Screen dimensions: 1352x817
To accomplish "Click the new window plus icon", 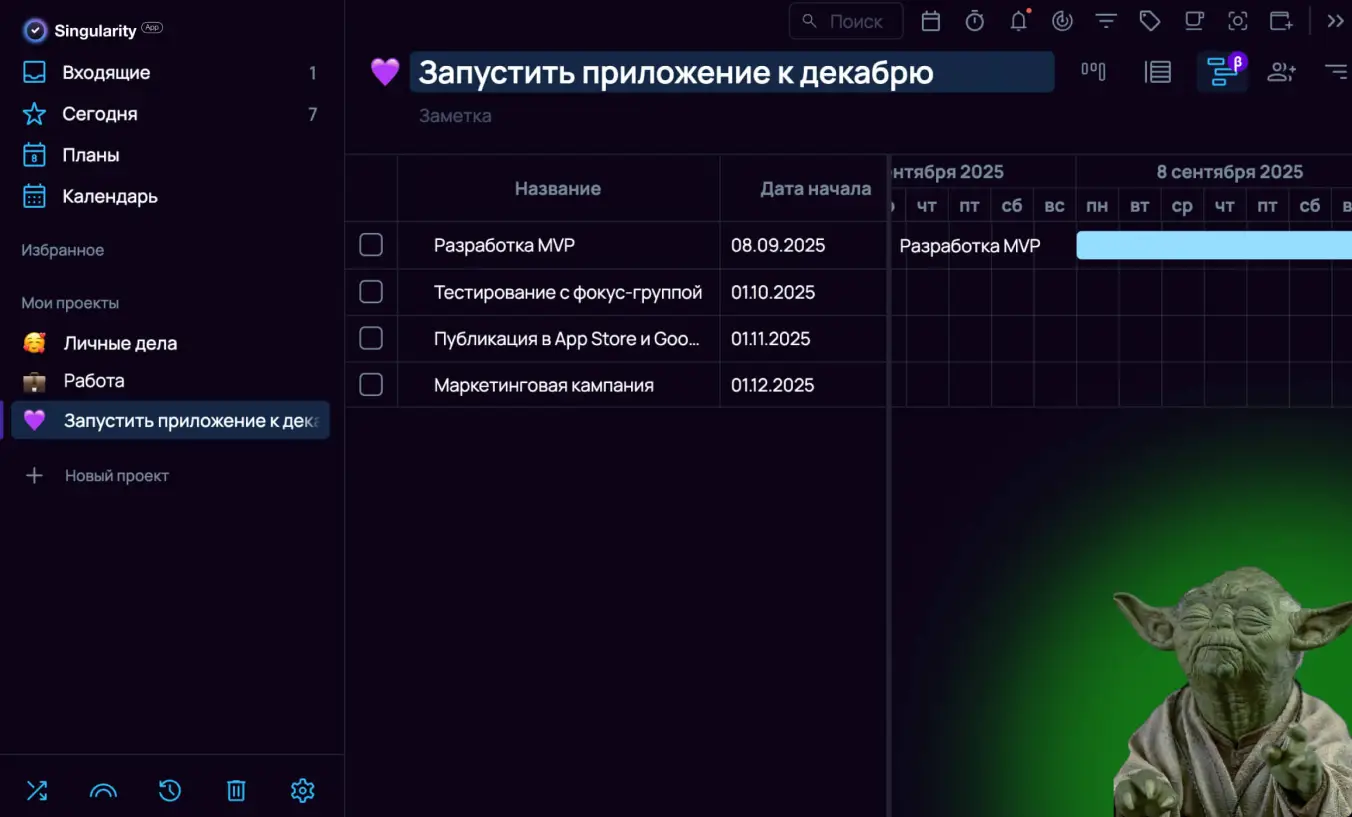I will pos(1281,21).
